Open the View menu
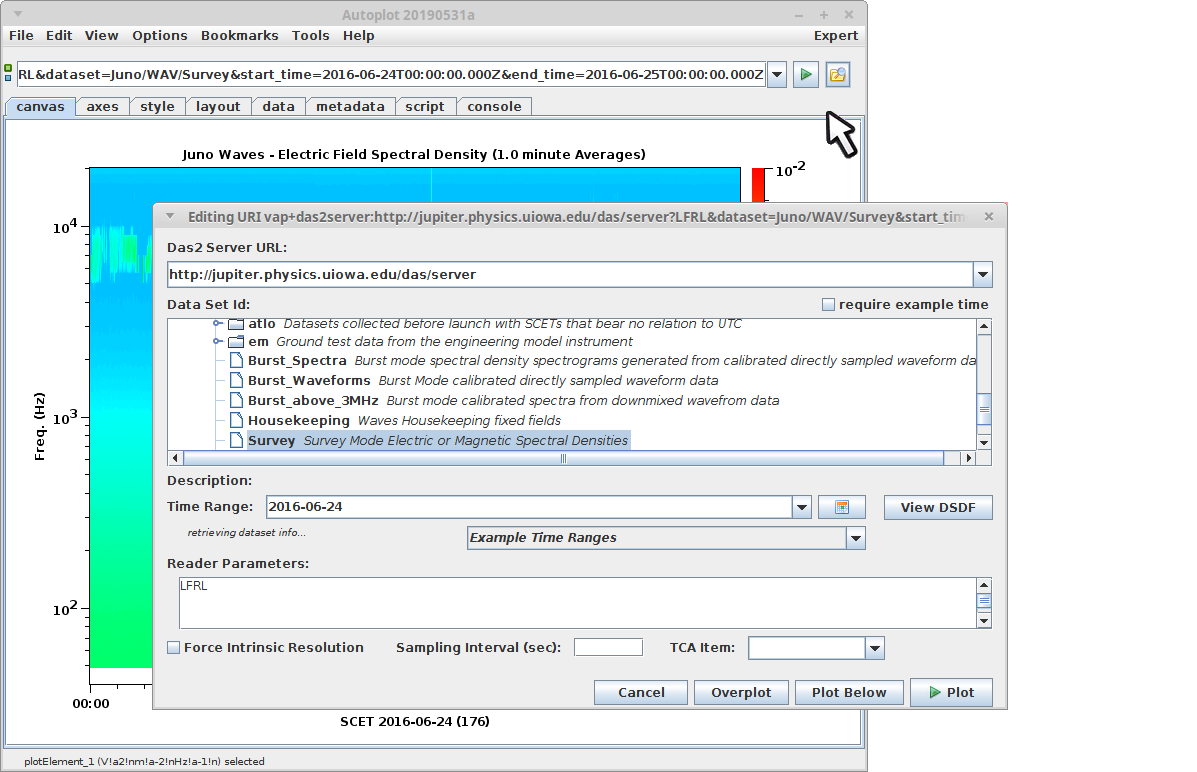 [102, 36]
